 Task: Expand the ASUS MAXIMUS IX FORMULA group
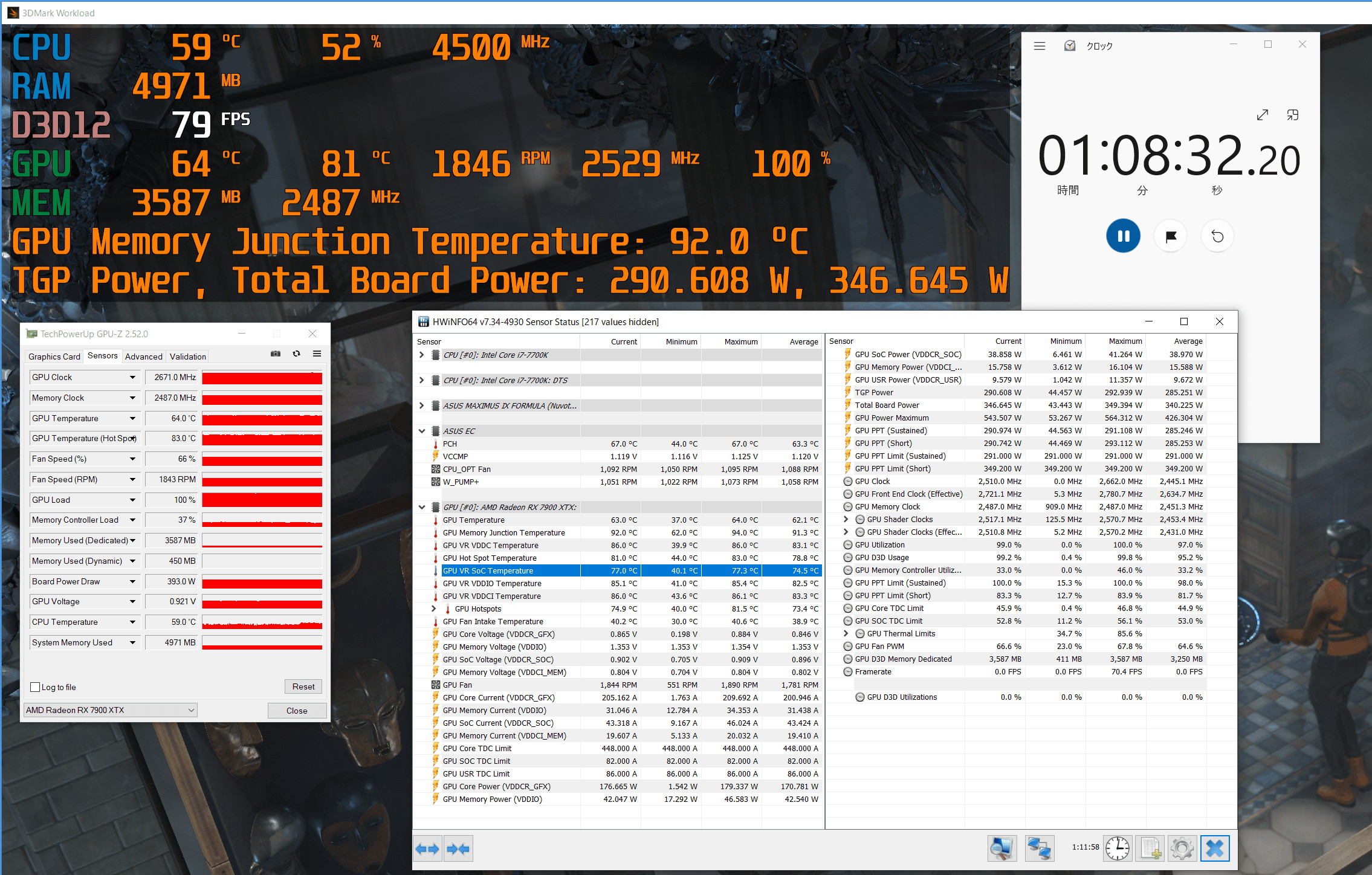point(422,405)
